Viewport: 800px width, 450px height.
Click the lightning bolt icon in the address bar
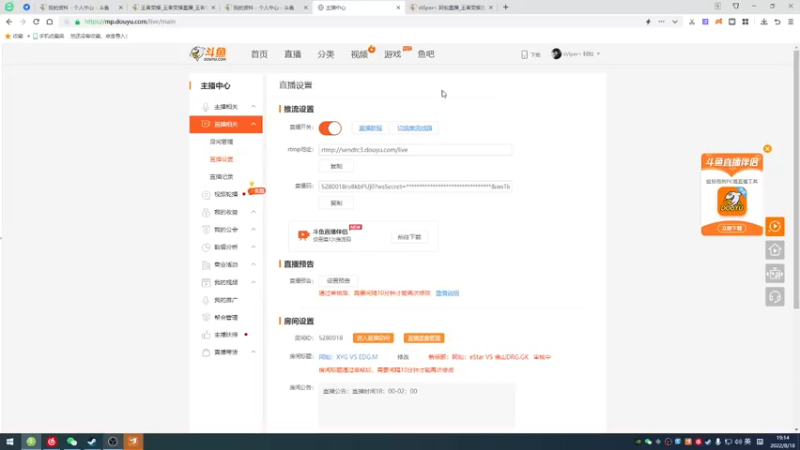click(648, 21)
